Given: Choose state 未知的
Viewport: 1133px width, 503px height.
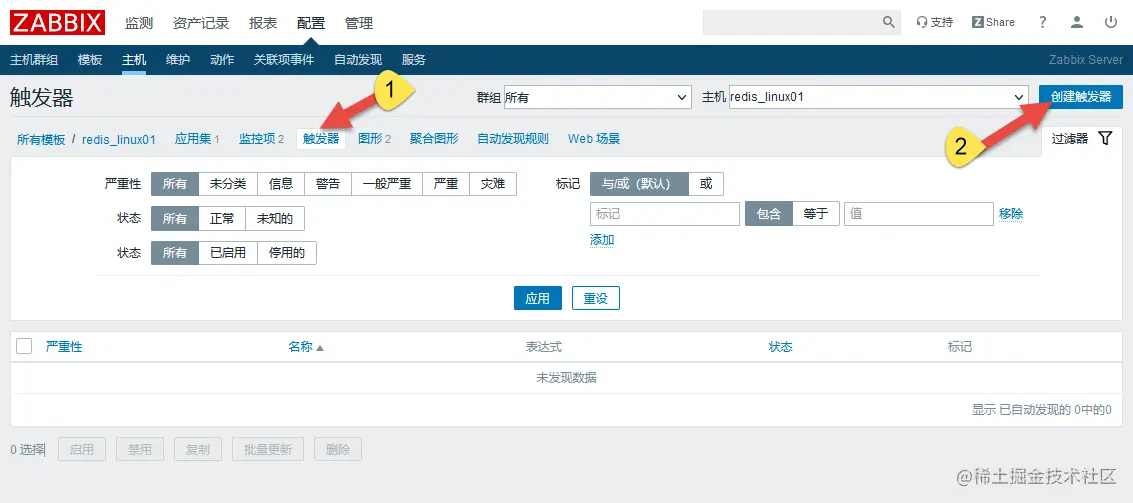Looking at the screenshot, I should [275, 218].
